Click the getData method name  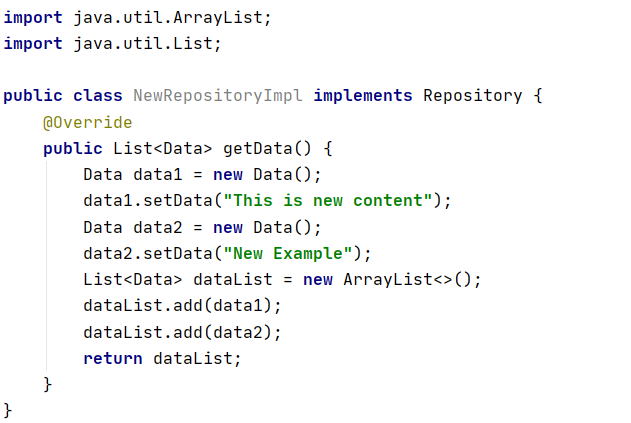pos(257,148)
